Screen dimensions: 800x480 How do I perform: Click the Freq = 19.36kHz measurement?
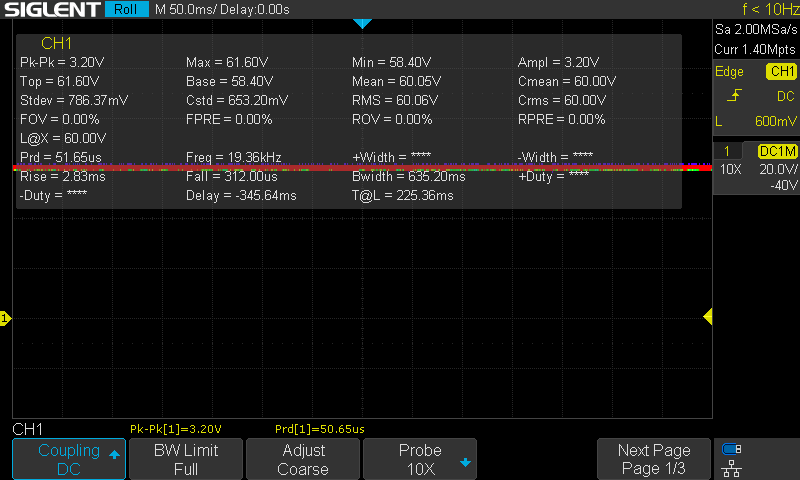point(234,157)
